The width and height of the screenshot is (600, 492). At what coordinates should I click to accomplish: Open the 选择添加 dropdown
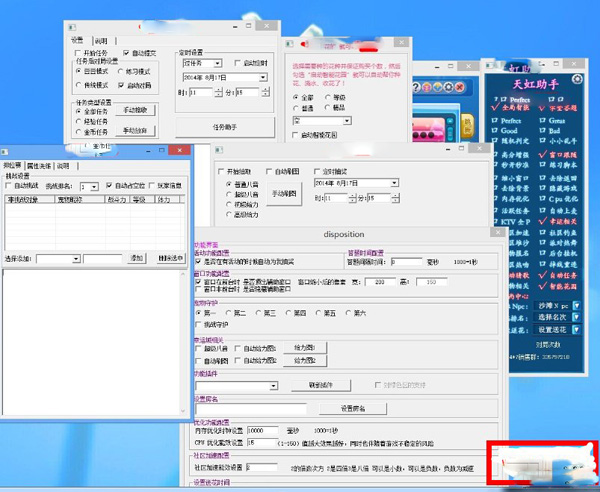(x=76, y=259)
